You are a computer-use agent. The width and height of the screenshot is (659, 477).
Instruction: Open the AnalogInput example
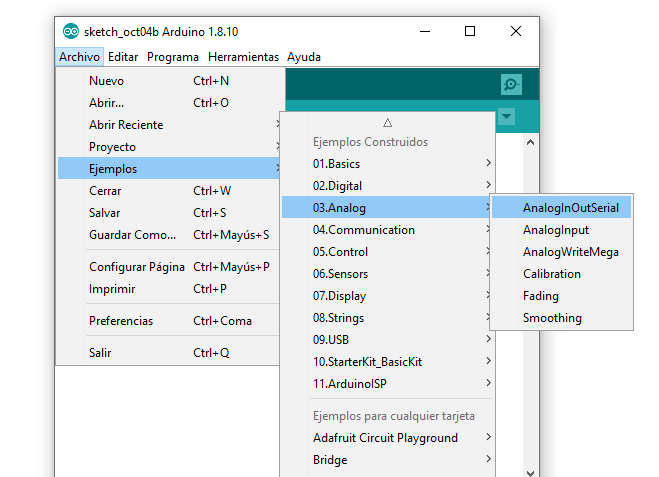(561, 229)
